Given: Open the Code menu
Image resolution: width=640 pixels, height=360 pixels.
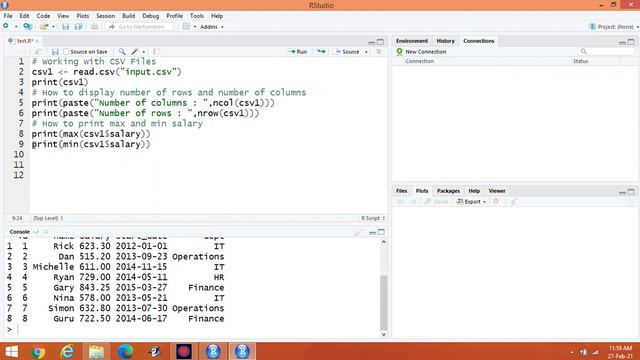Looking at the screenshot, I should coord(43,16).
